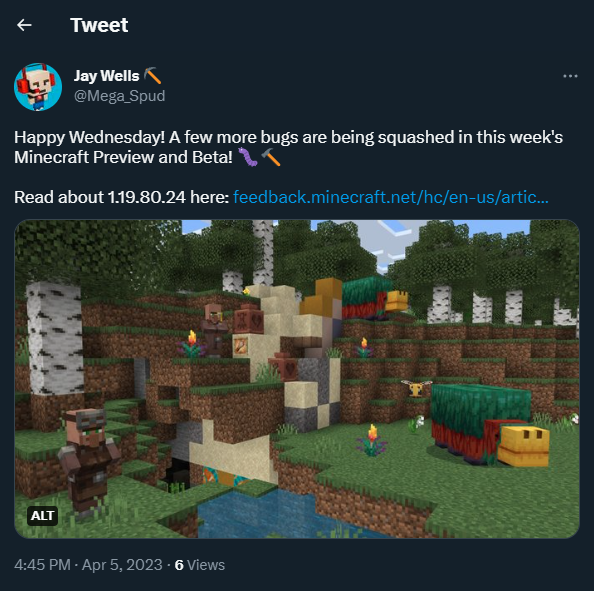This screenshot has width=594, height=591.
Task: Go back using the left arrow
Action: 24,25
